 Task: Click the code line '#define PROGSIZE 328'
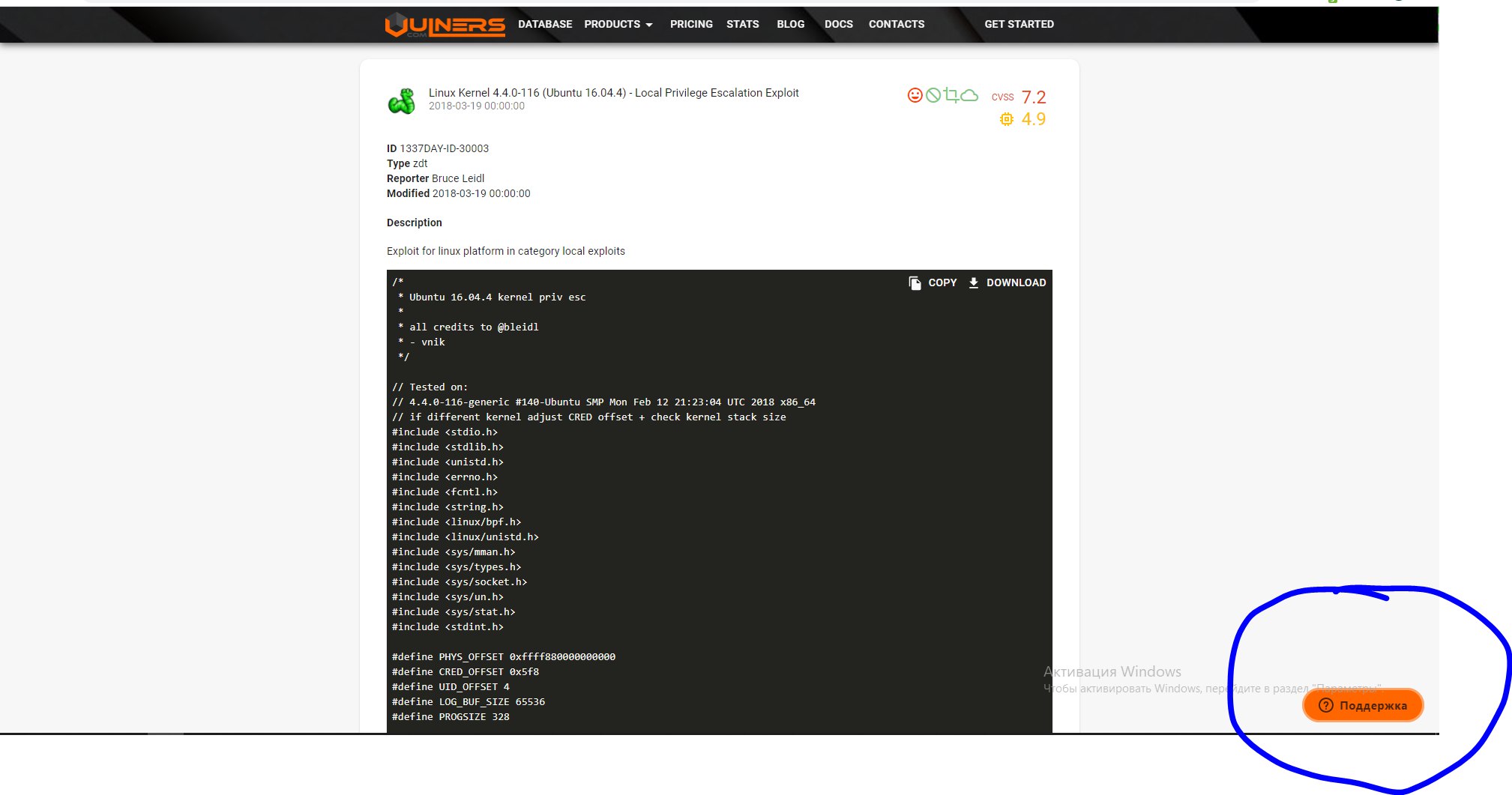pyautogui.click(x=451, y=716)
